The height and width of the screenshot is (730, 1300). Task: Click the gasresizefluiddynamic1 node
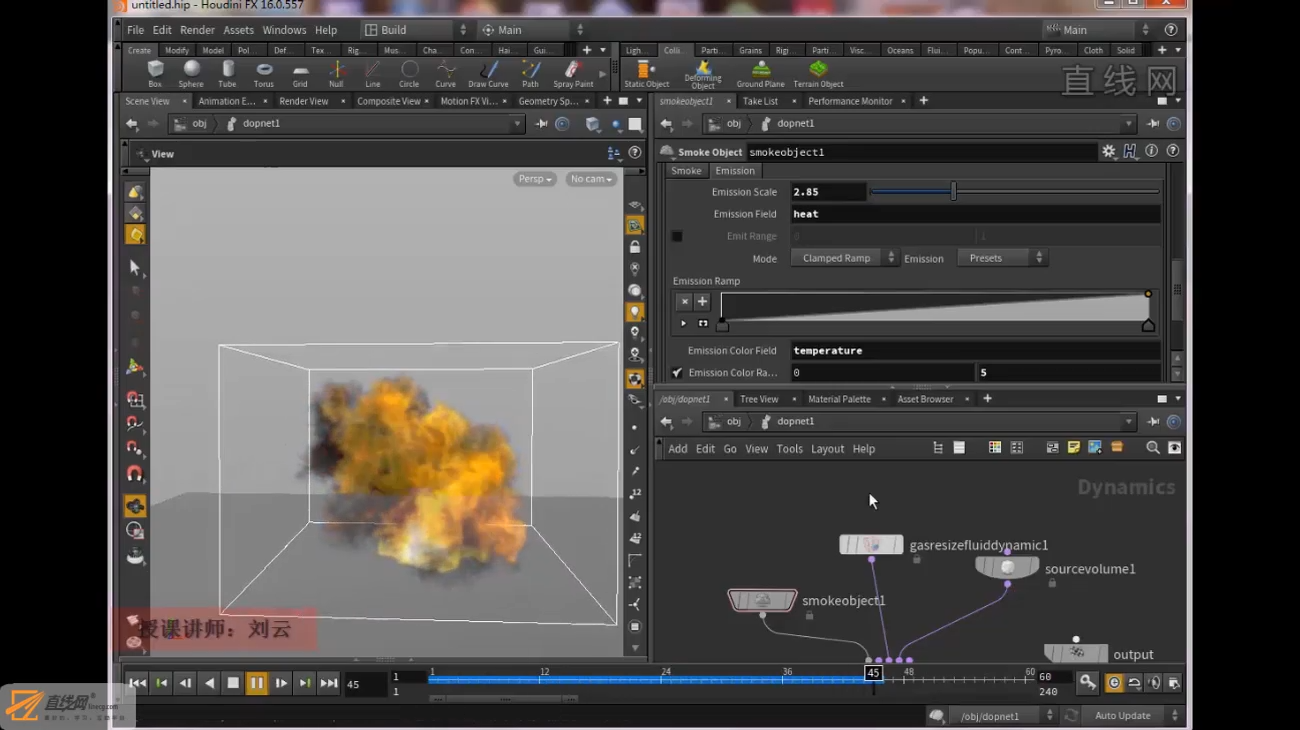(x=871, y=545)
